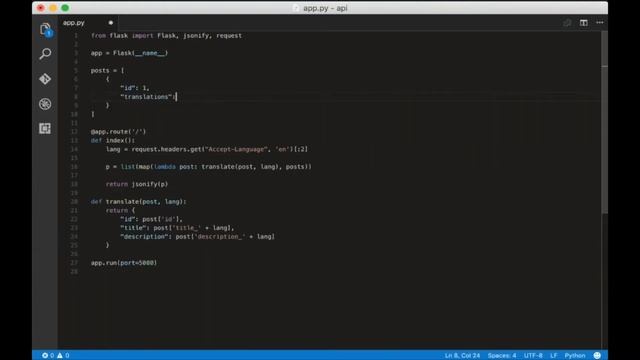Click the 'def index():' line
Screen dimensions: 640x360
(113, 140)
